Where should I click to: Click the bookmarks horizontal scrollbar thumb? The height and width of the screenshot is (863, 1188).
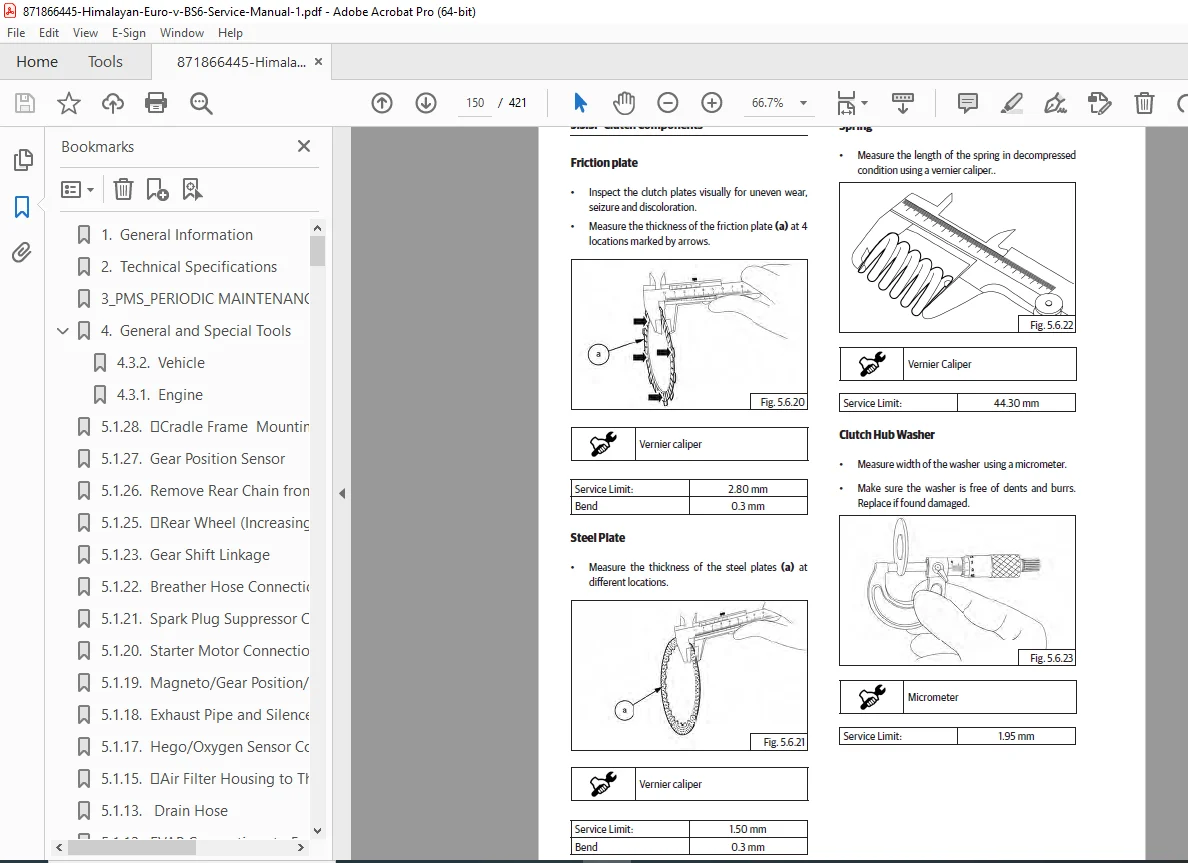pos(132,848)
